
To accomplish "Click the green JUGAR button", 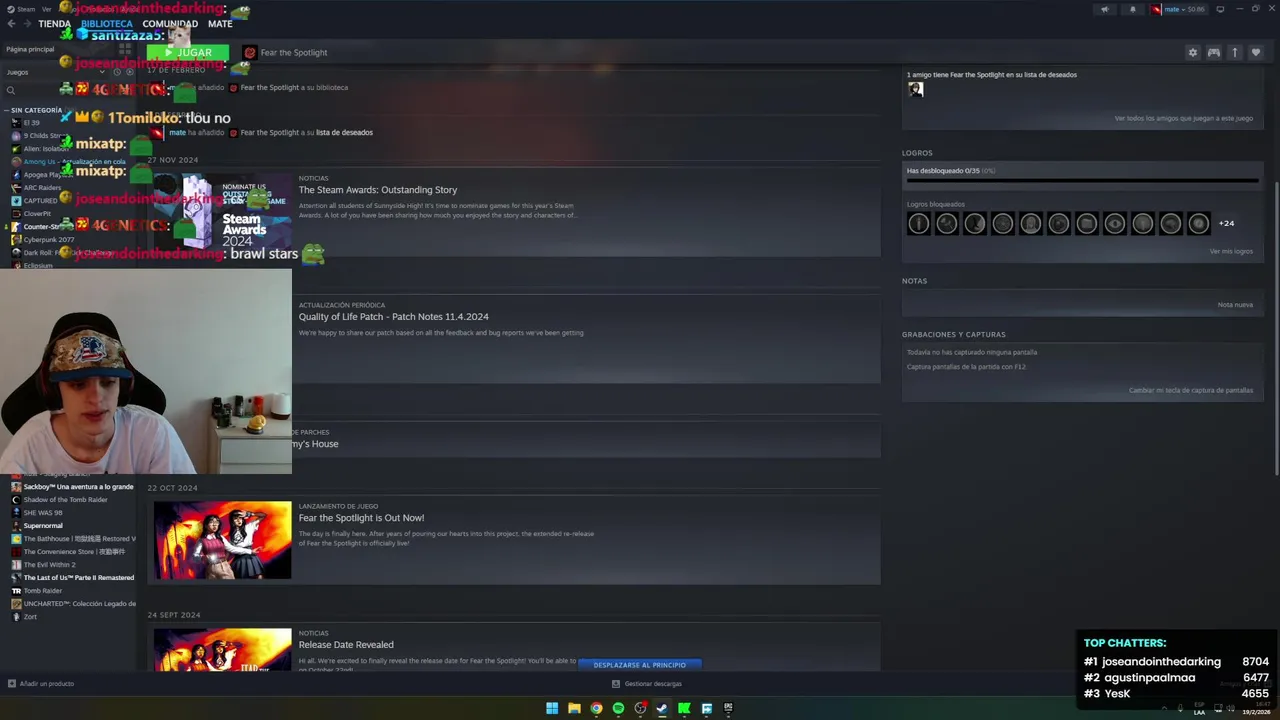I will [188, 52].
